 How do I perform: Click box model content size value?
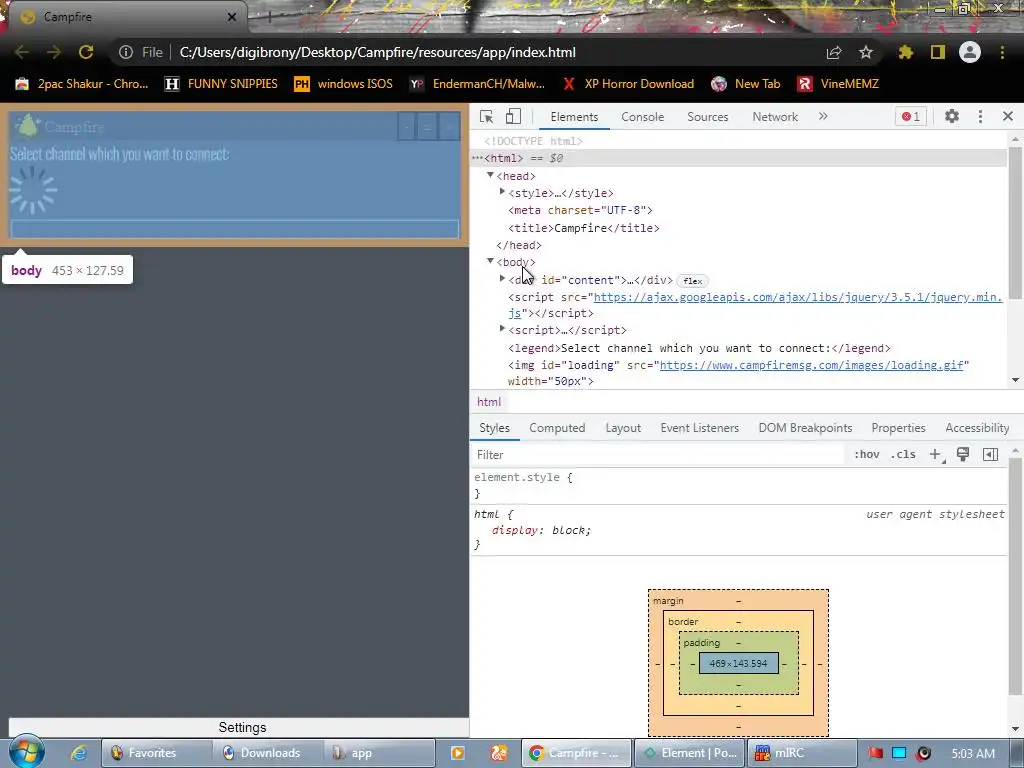(739, 664)
